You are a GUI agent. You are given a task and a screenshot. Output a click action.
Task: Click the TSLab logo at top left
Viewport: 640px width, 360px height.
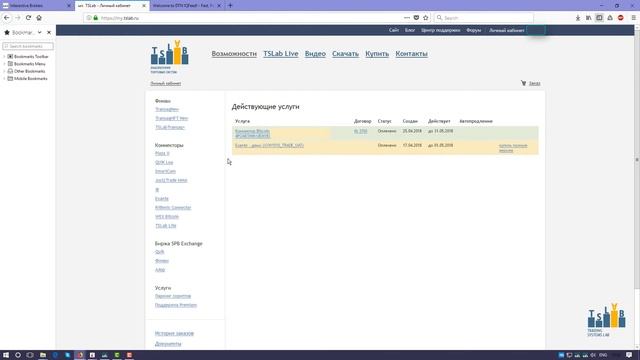pyautogui.click(x=169, y=57)
